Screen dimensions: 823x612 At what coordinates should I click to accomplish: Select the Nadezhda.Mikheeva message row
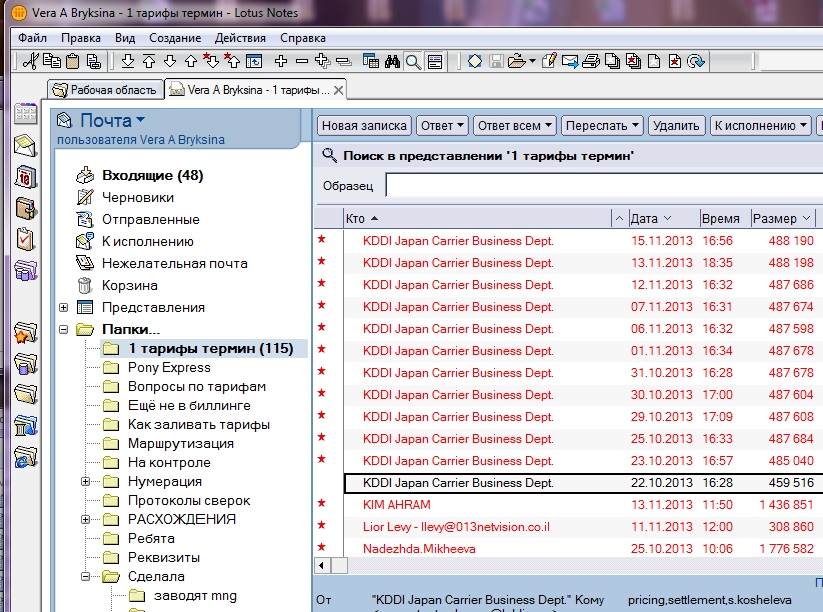pyautogui.click(x=568, y=549)
